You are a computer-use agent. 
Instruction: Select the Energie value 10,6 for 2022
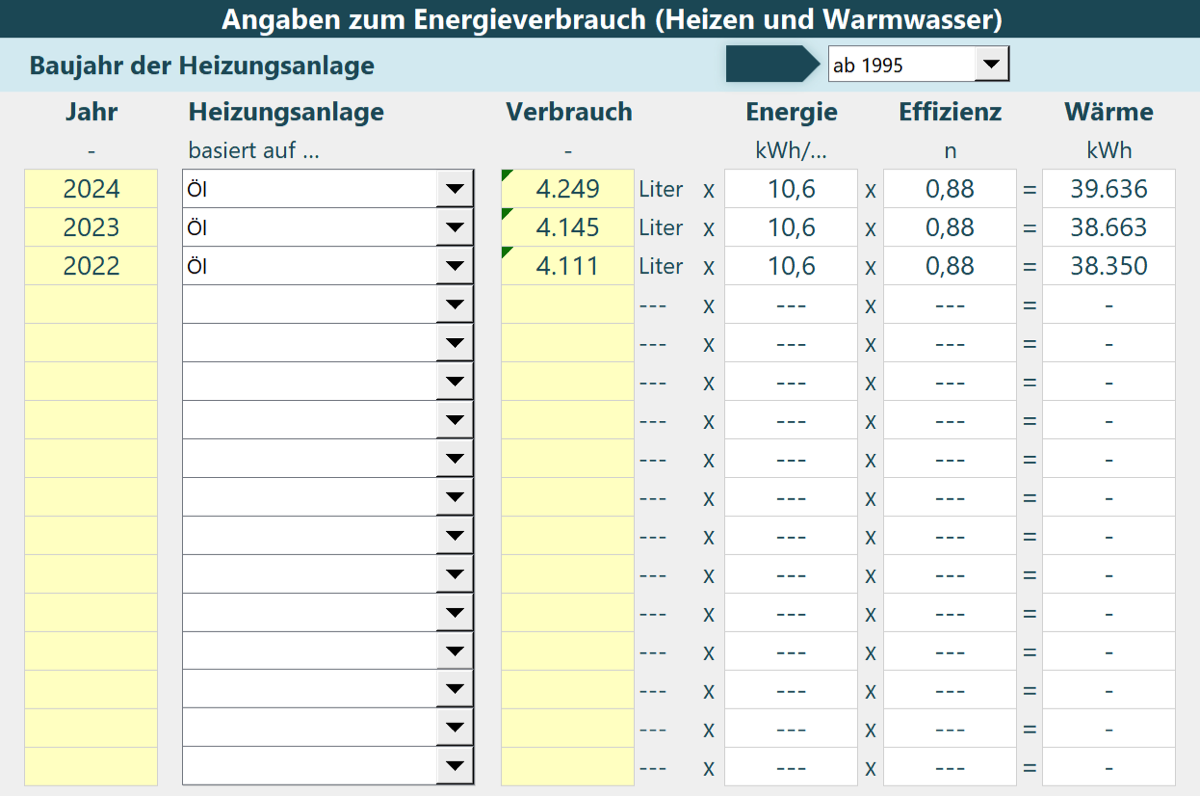pos(791,266)
